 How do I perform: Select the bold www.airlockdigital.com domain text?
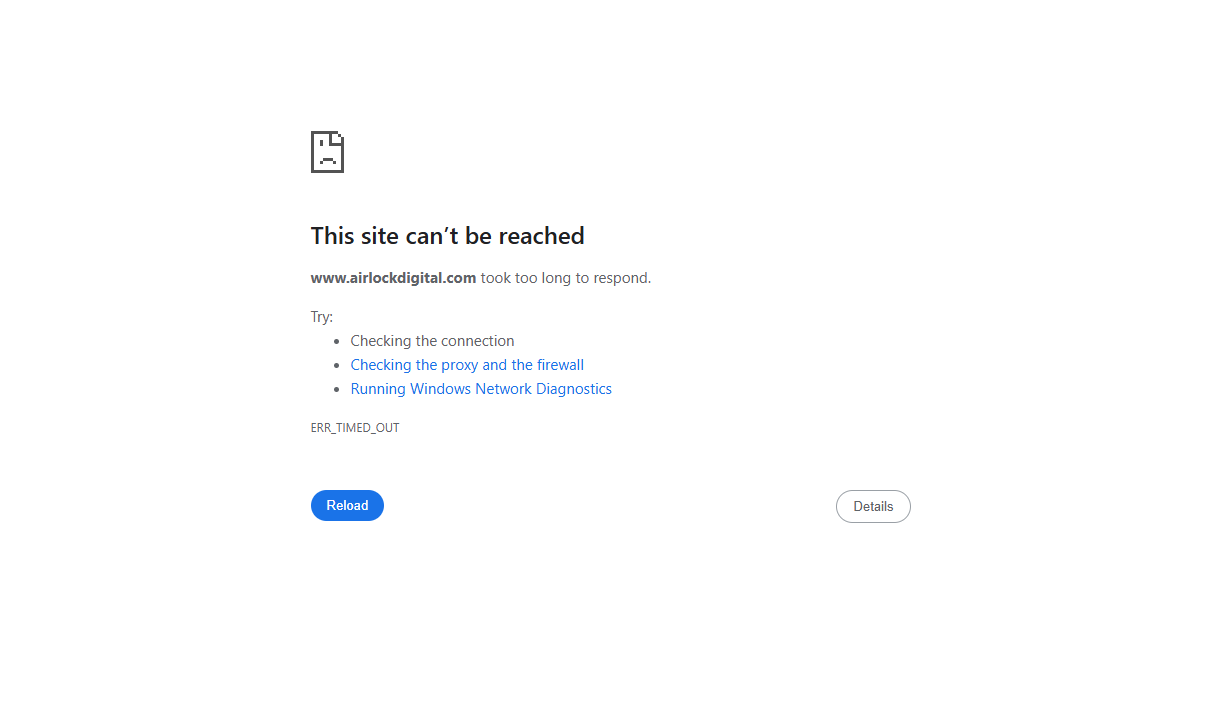393,278
